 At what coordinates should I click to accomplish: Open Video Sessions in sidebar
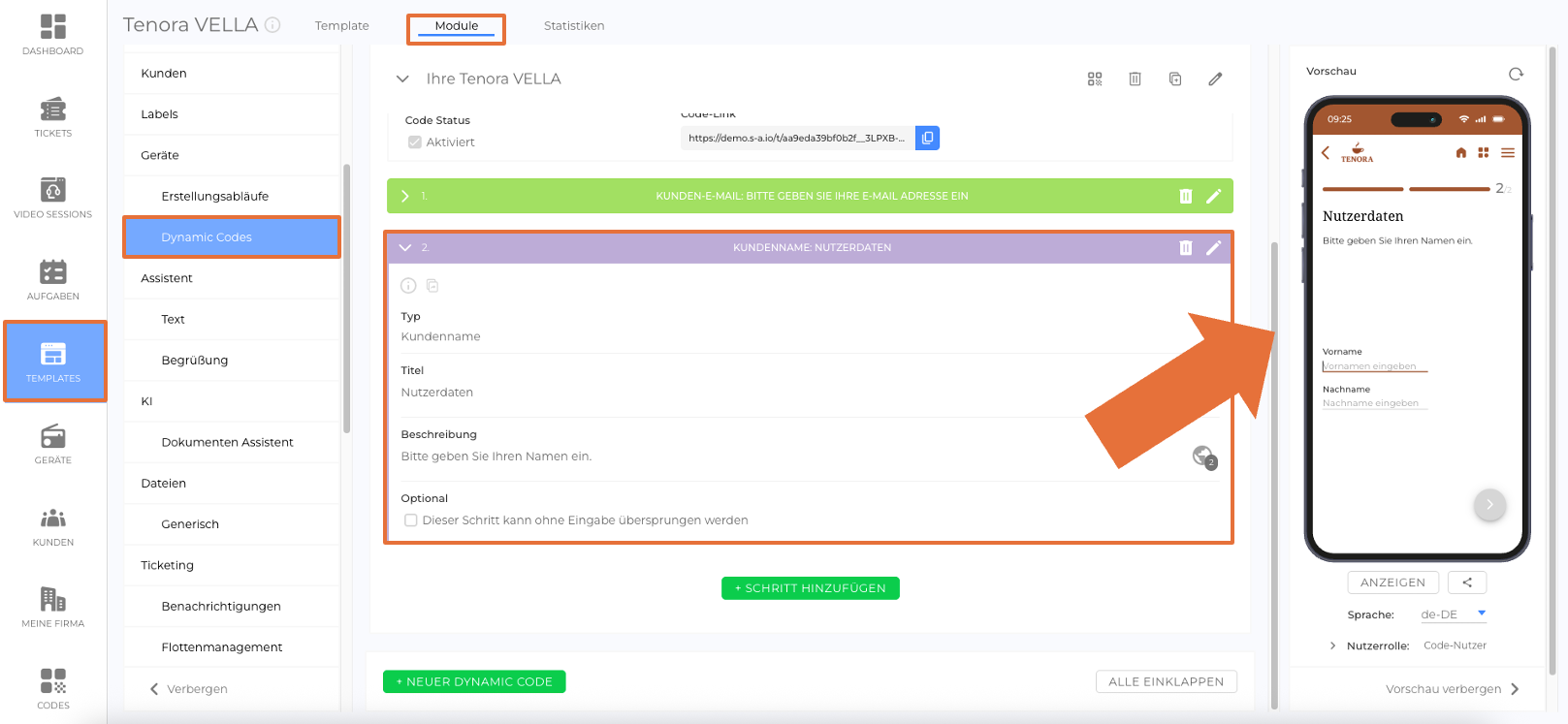point(52,198)
